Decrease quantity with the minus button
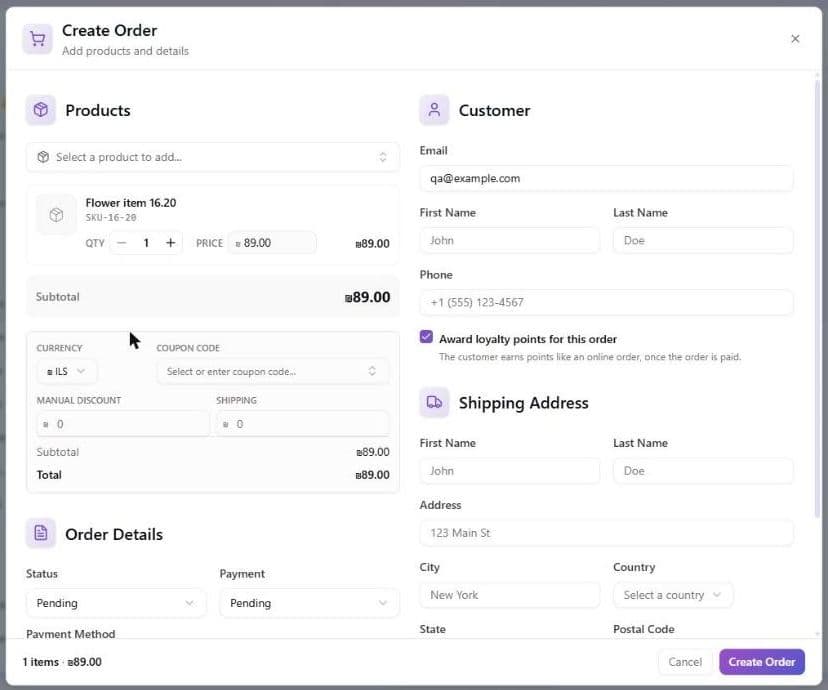This screenshot has height=690, width=828. [122, 243]
